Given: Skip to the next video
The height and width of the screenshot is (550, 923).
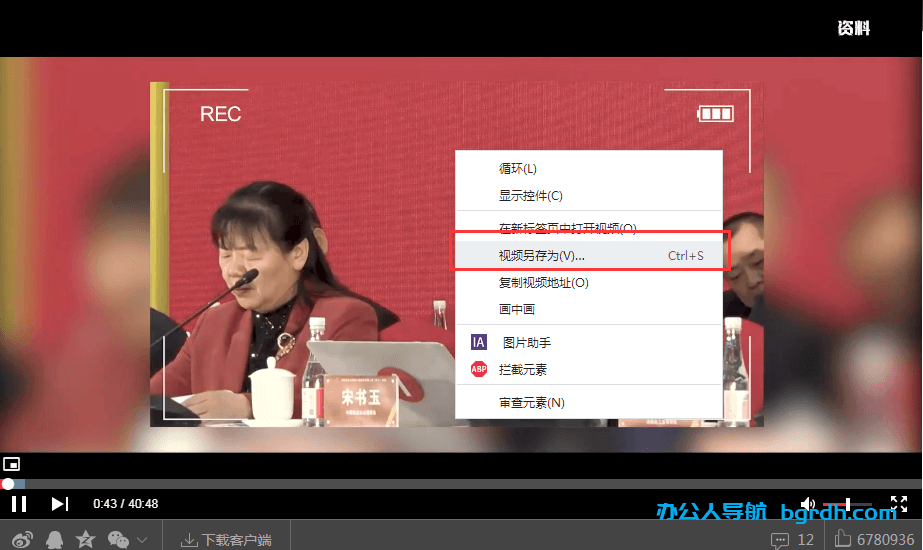Looking at the screenshot, I should pos(59,504).
